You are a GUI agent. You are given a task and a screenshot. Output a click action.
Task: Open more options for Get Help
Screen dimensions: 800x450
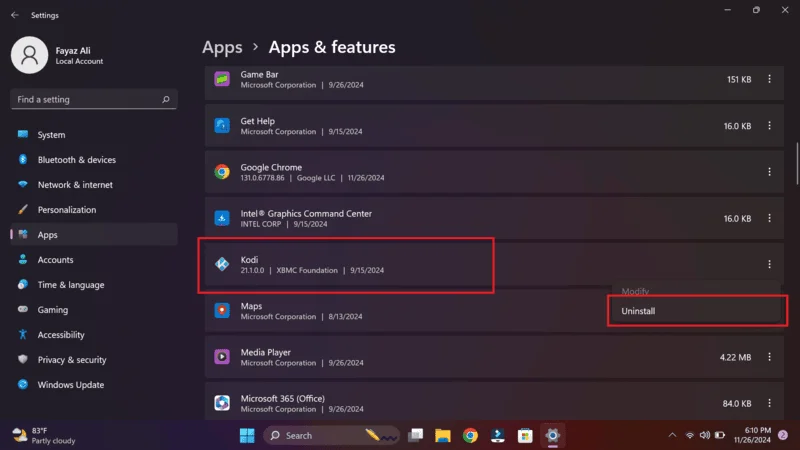coord(769,126)
